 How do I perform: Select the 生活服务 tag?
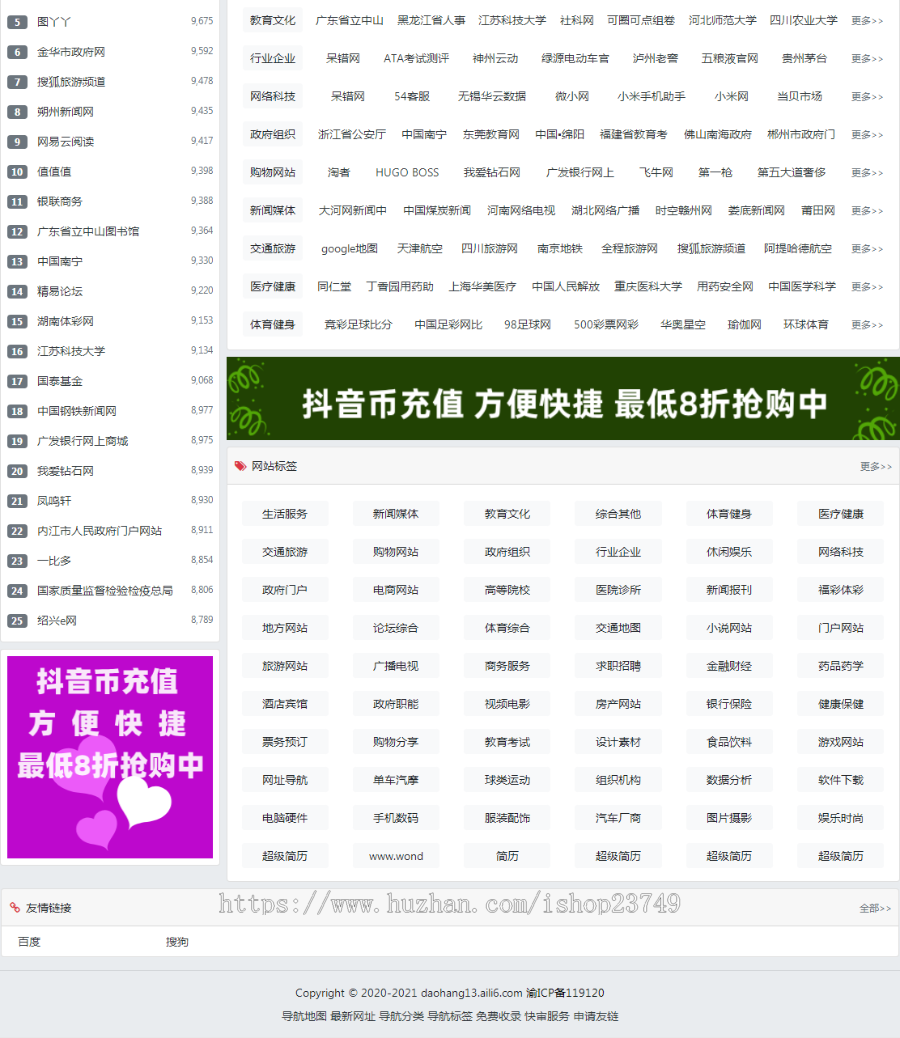point(285,514)
